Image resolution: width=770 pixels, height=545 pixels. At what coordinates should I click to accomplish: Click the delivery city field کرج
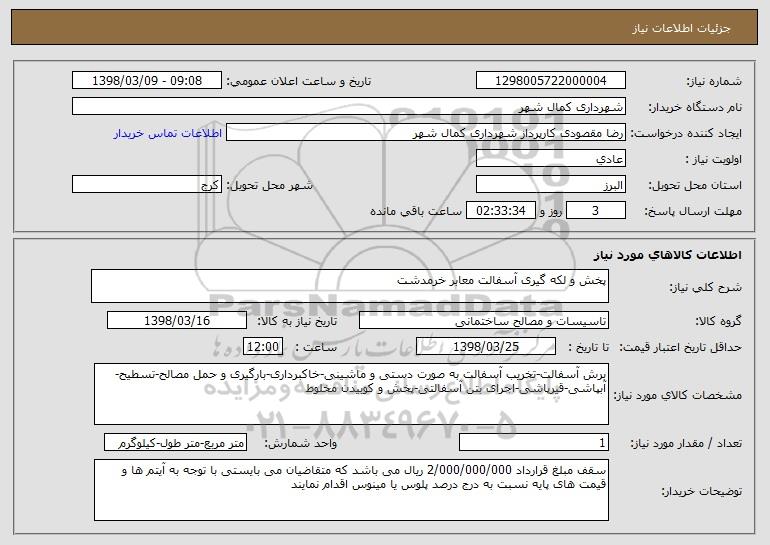point(147,185)
